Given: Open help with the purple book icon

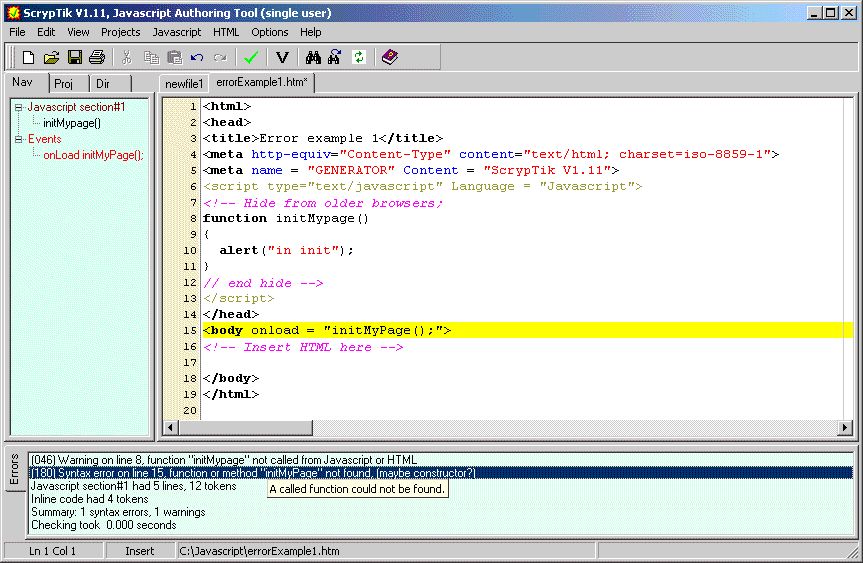Looking at the screenshot, I should point(389,58).
